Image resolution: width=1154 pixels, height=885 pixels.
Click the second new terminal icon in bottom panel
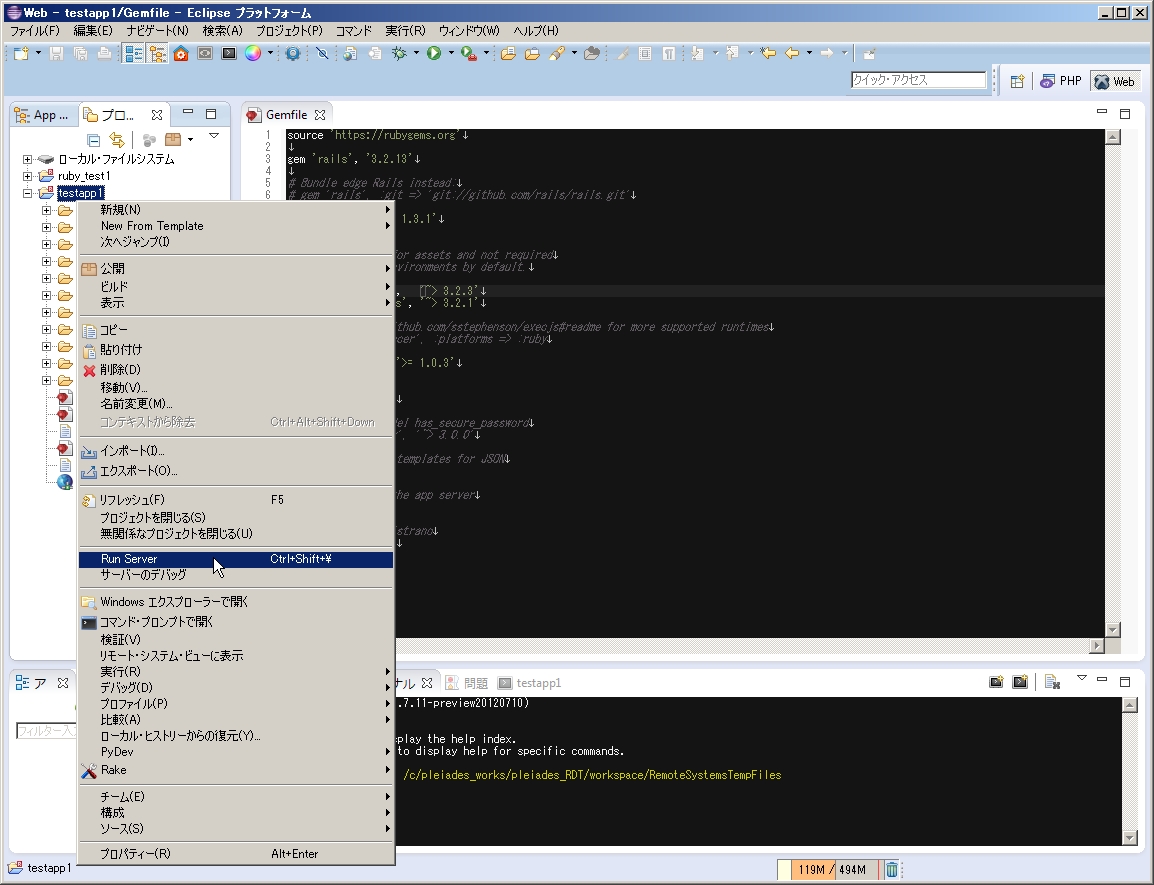pos(1020,683)
